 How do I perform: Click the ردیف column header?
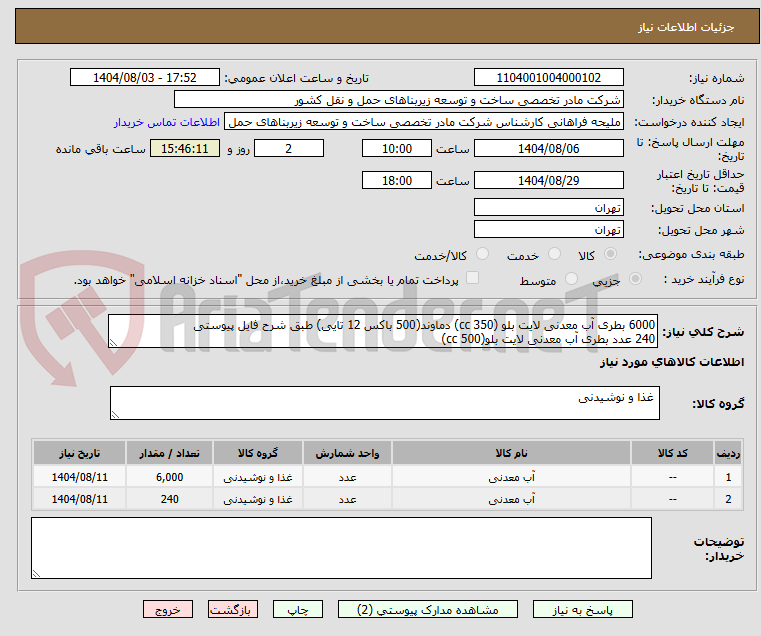(728, 453)
